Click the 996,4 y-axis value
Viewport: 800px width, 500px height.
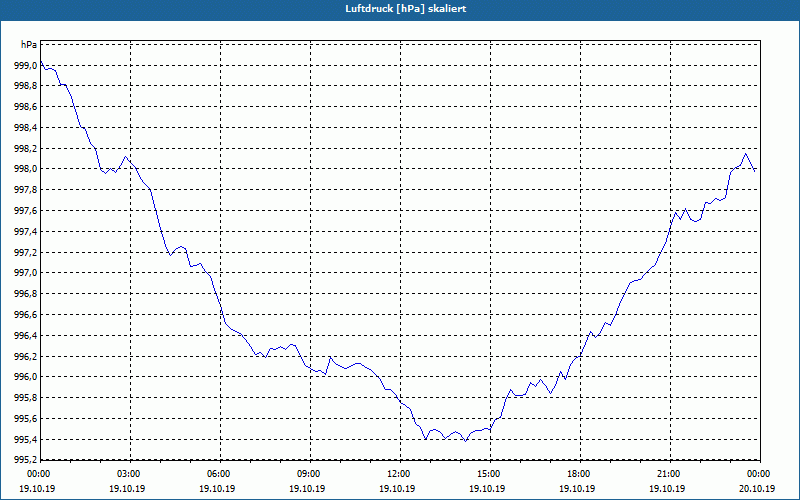[25, 336]
